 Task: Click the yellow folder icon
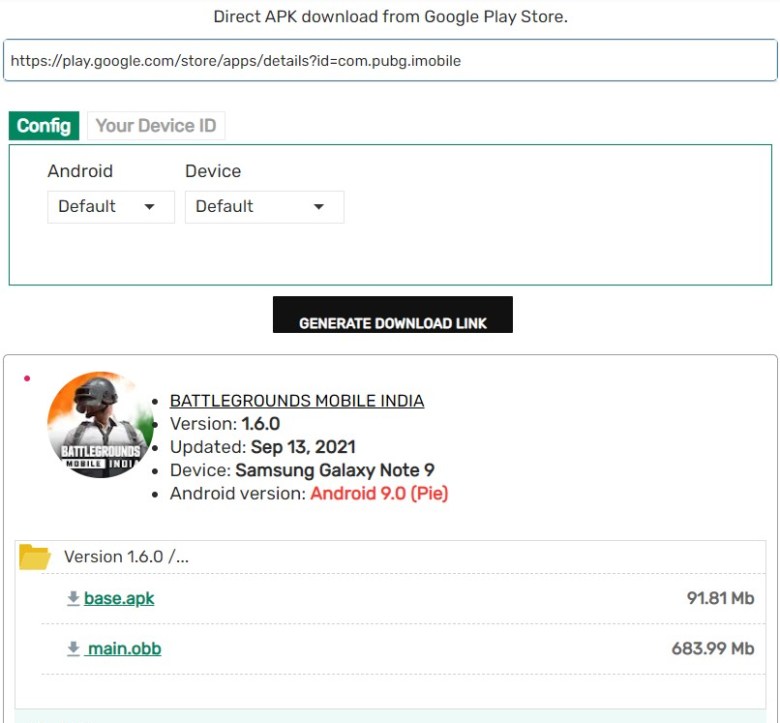click(x=35, y=557)
